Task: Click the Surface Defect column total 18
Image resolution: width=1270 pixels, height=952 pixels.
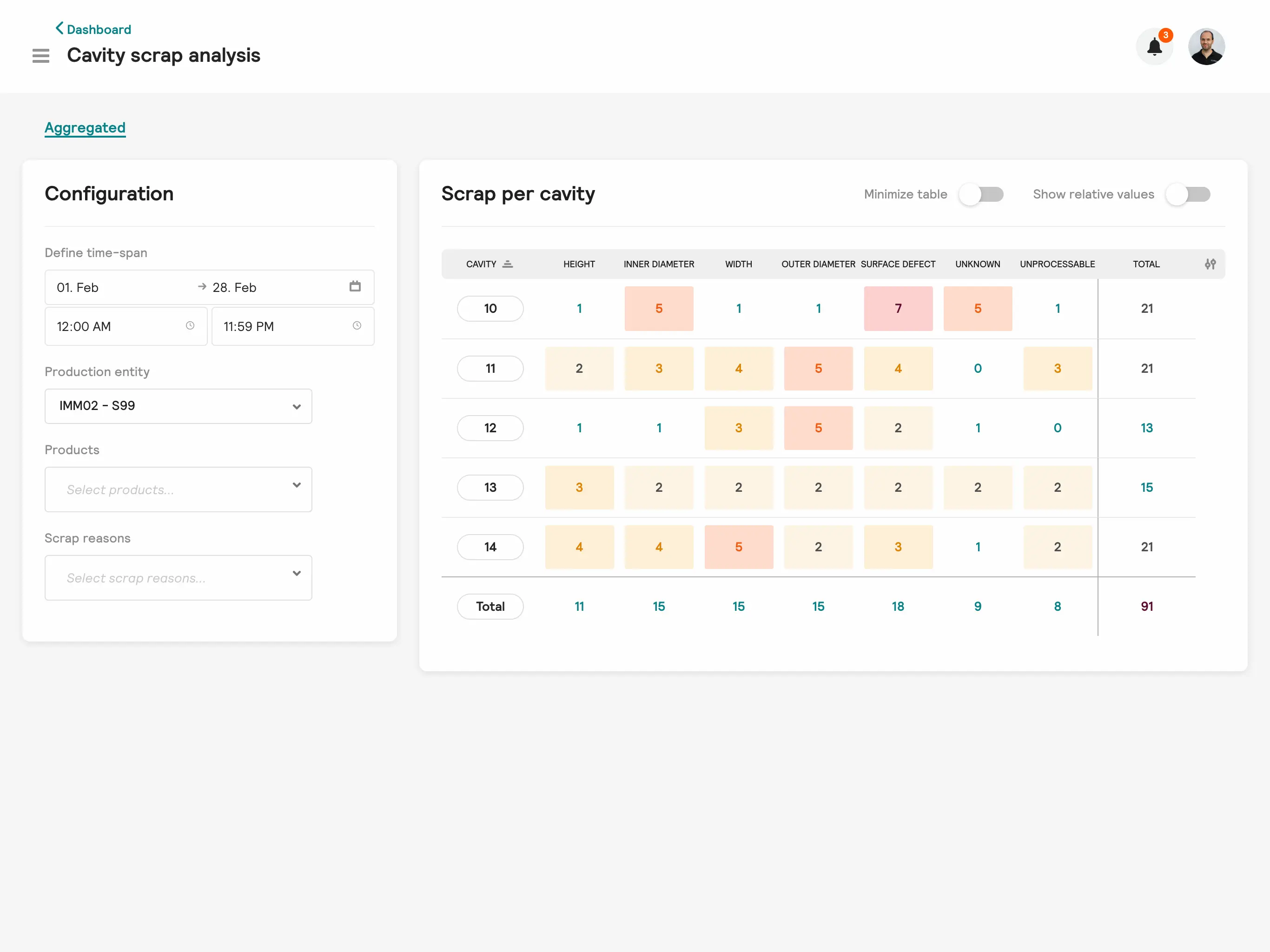Action: [x=898, y=606]
